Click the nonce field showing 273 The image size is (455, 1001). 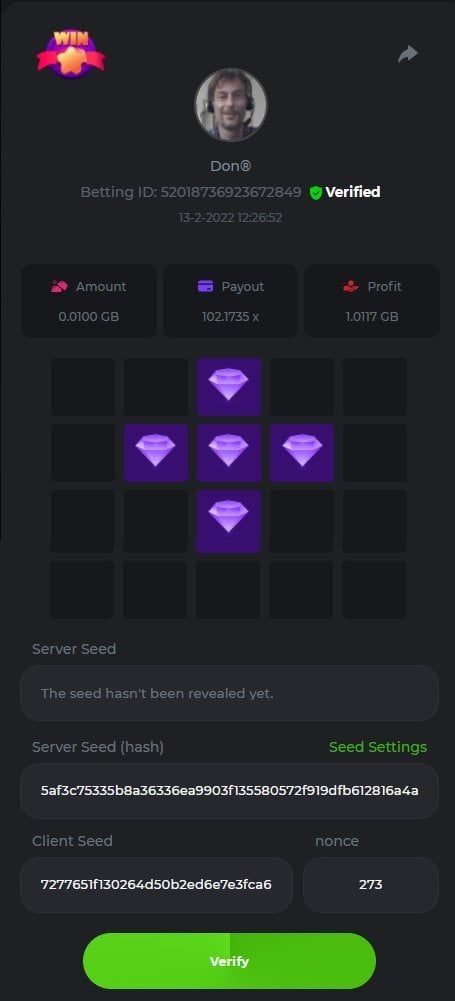371,885
